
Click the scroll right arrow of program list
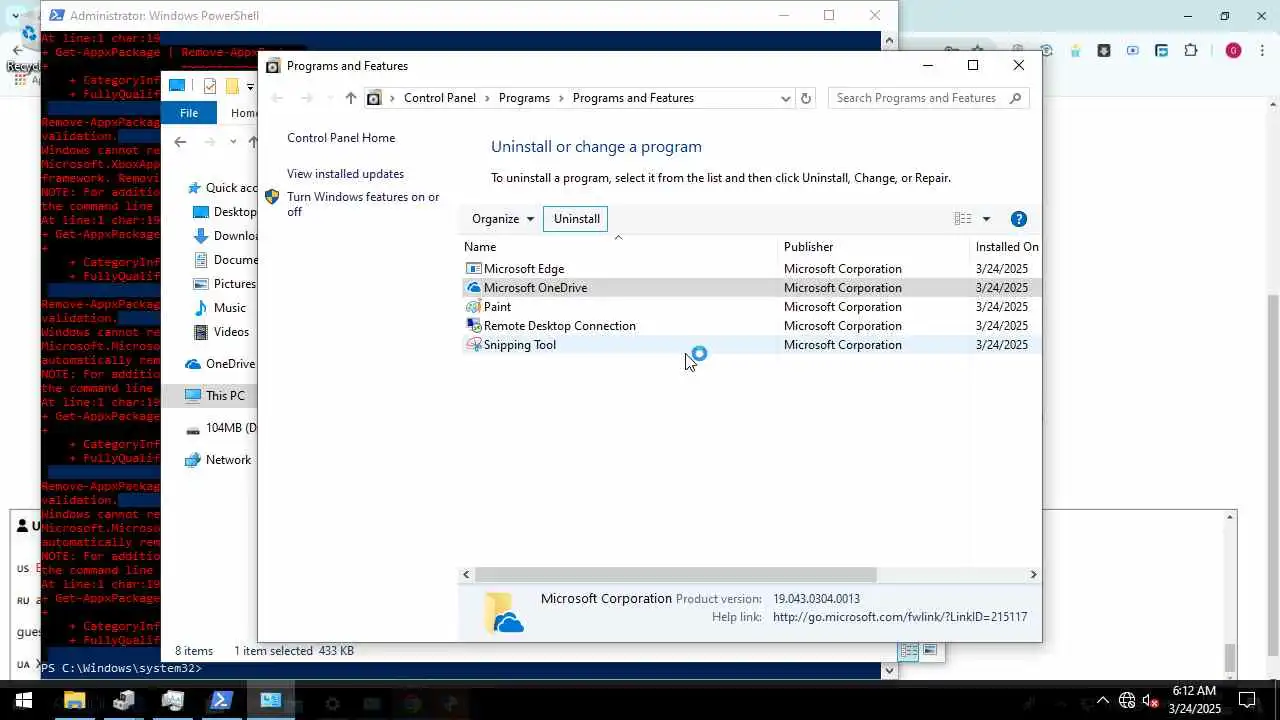(1033, 574)
